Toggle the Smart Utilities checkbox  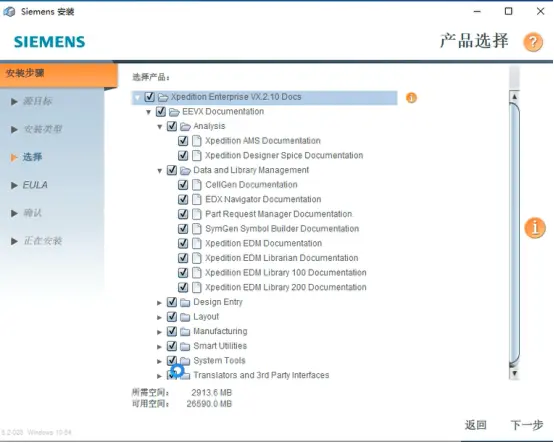pyautogui.click(x=172, y=346)
